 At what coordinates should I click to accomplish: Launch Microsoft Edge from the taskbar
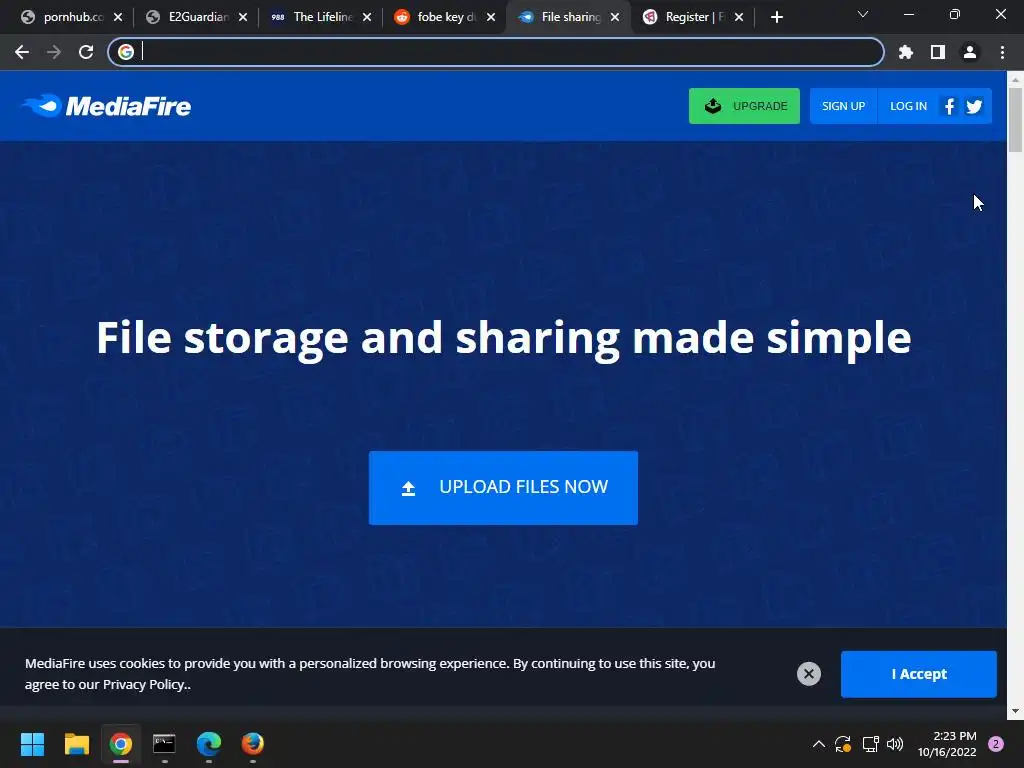208,744
